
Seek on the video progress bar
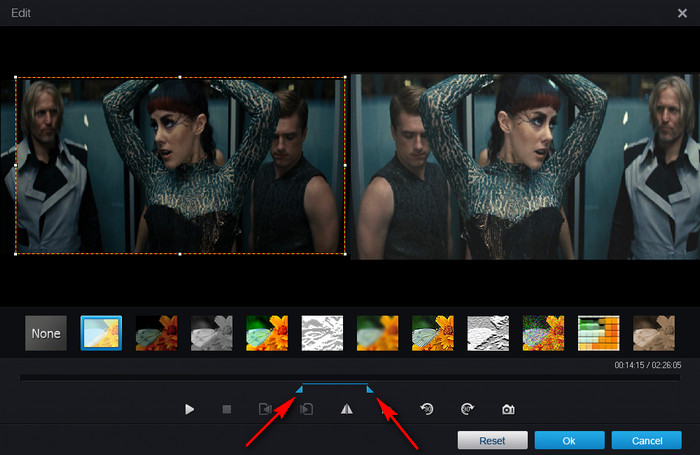[x=350, y=378]
